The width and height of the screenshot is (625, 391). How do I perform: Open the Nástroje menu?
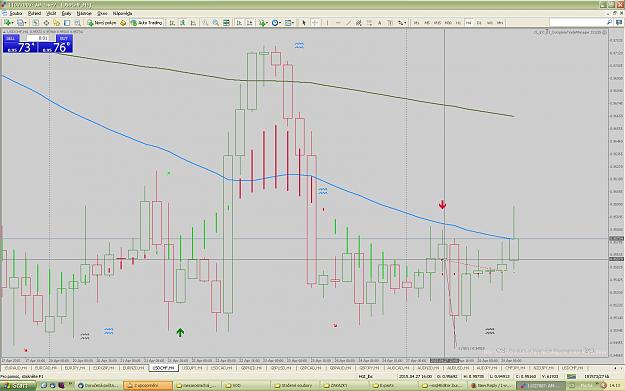pyautogui.click(x=84, y=13)
